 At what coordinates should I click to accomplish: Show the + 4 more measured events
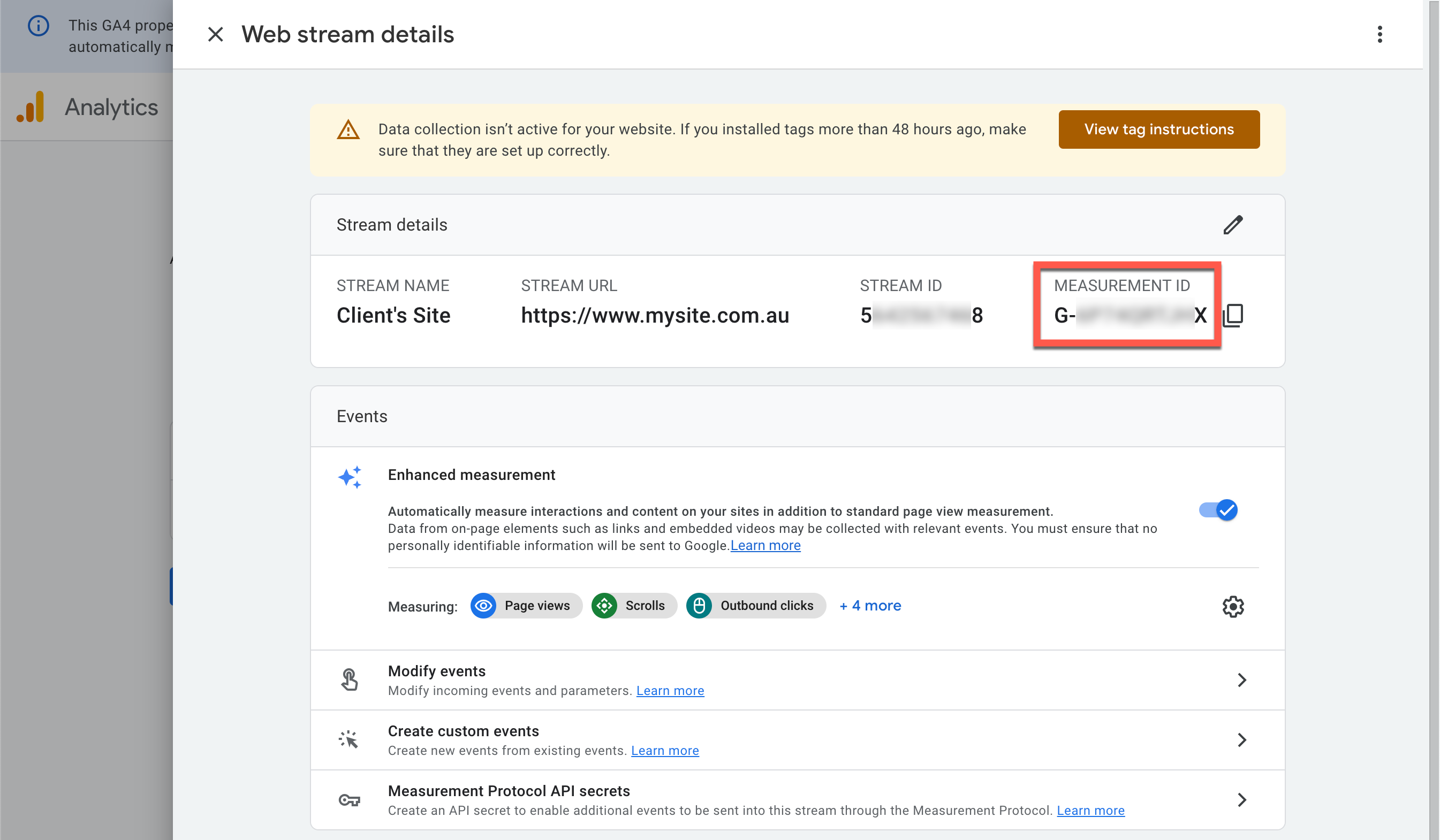[870, 606]
